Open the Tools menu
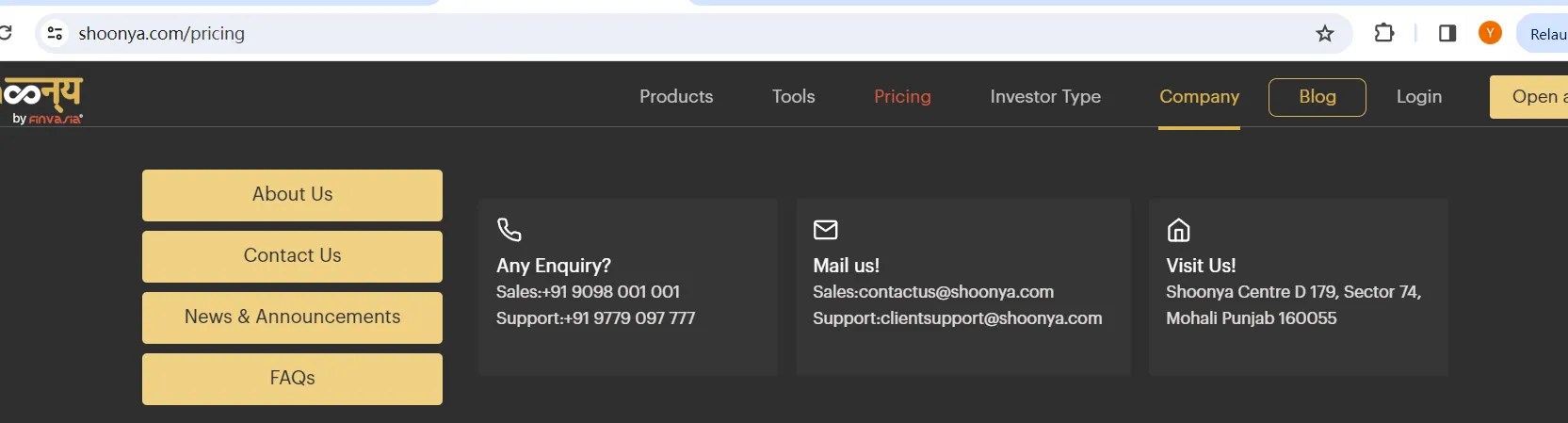Image resolution: width=1568 pixels, height=423 pixels. pyautogui.click(x=793, y=96)
